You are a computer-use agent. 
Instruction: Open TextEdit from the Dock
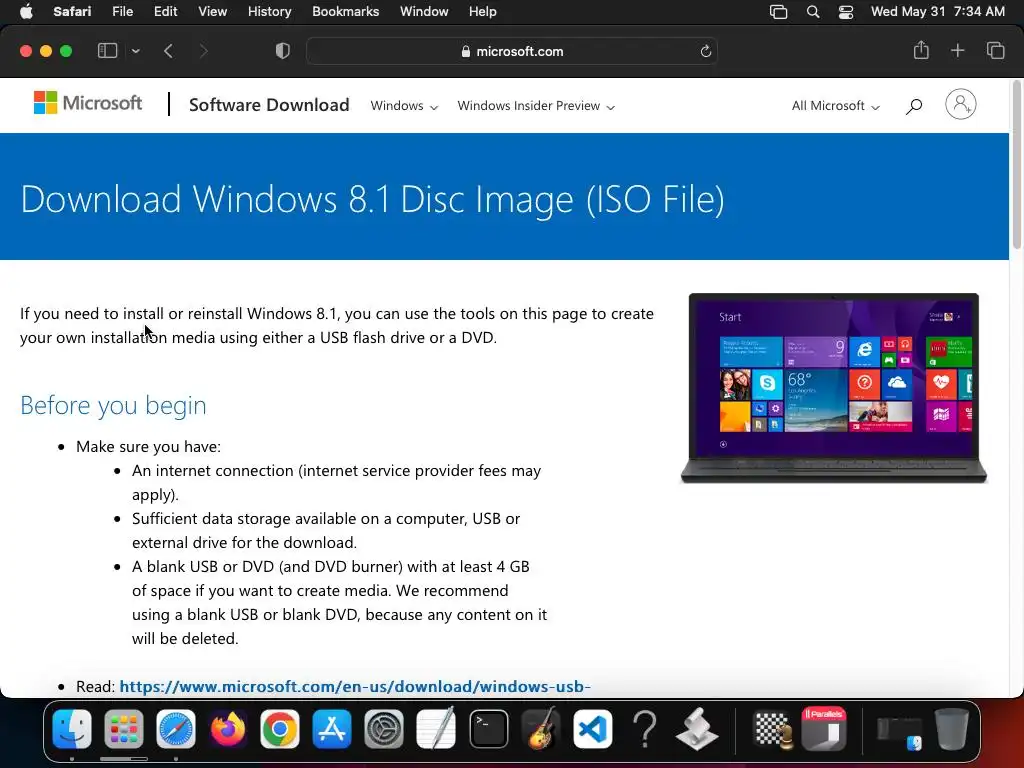436,729
